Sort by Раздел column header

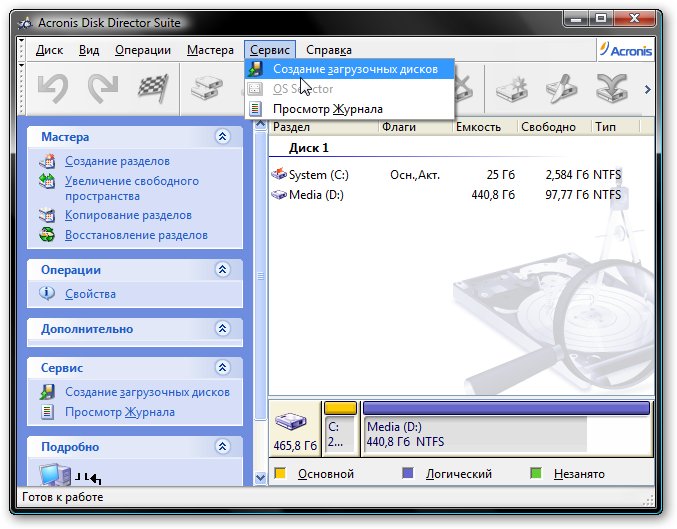pos(323,127)
